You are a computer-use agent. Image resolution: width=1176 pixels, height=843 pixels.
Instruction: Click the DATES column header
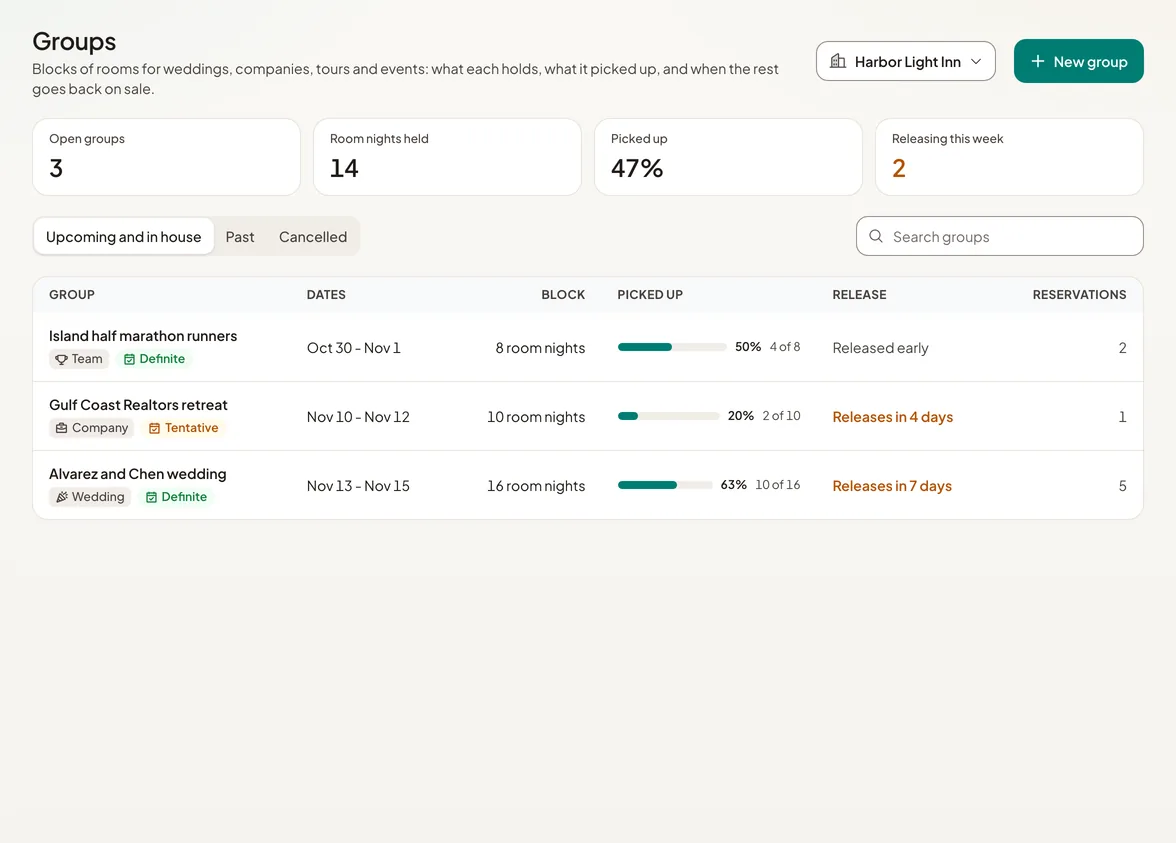point(326,295)
